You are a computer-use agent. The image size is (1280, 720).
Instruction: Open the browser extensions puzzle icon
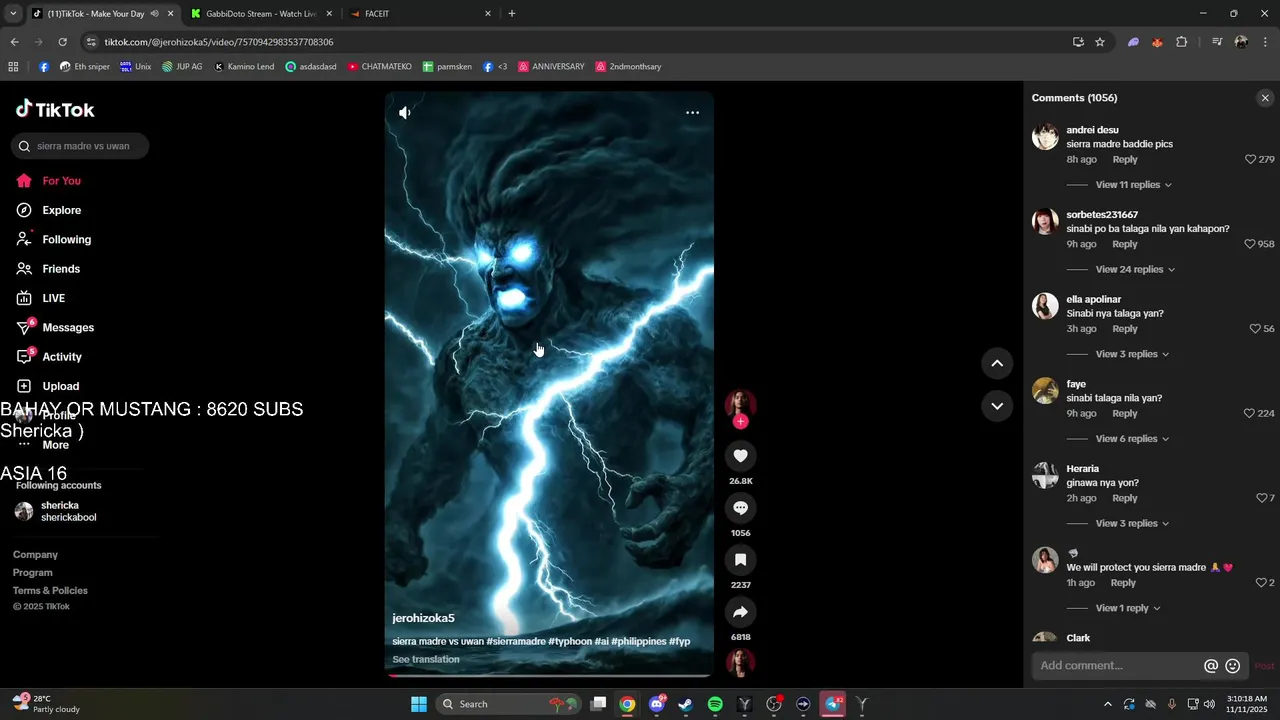[x=1182, y=42]
